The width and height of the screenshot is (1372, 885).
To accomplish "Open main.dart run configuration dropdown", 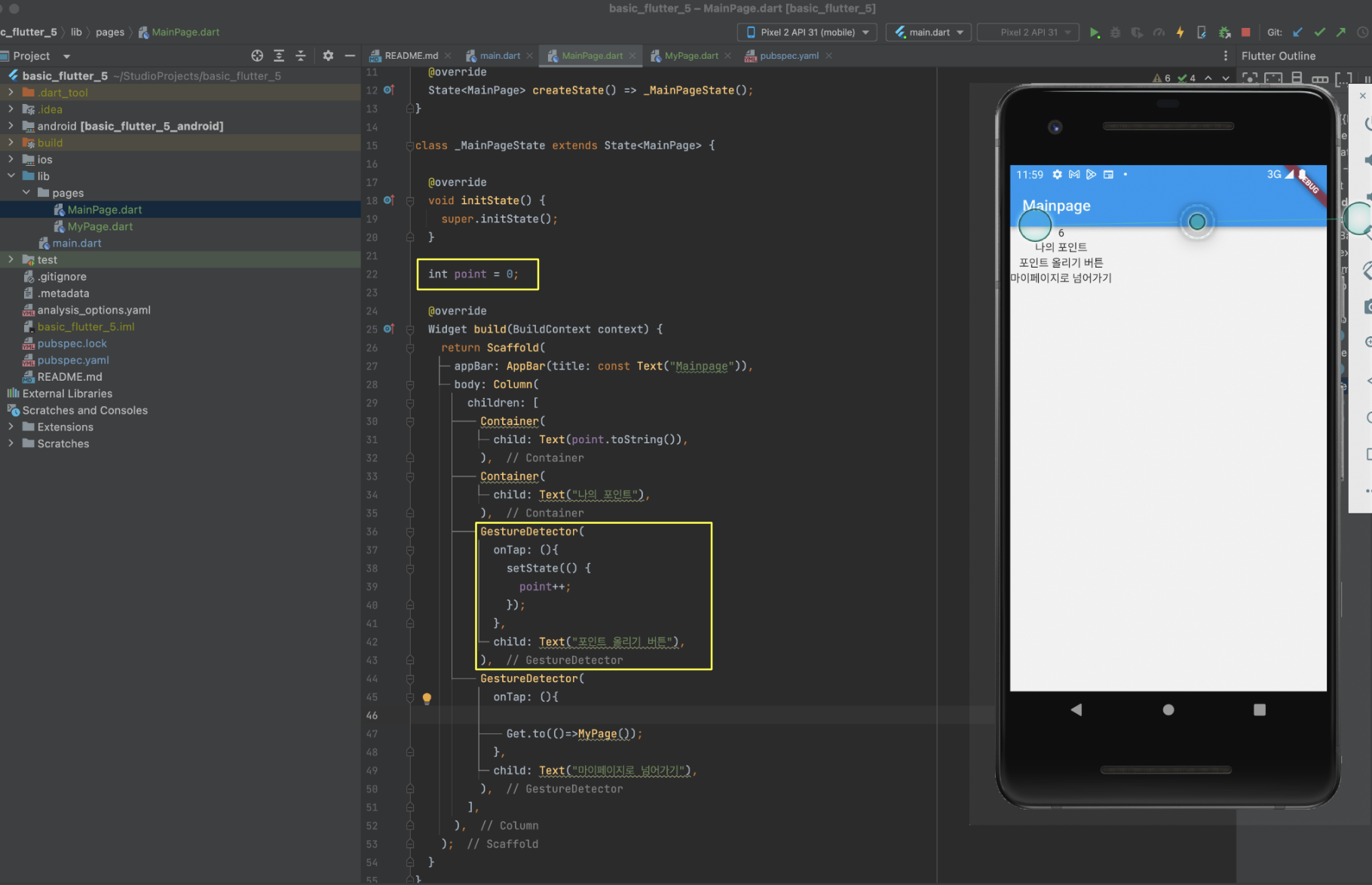I will (929, 32).
